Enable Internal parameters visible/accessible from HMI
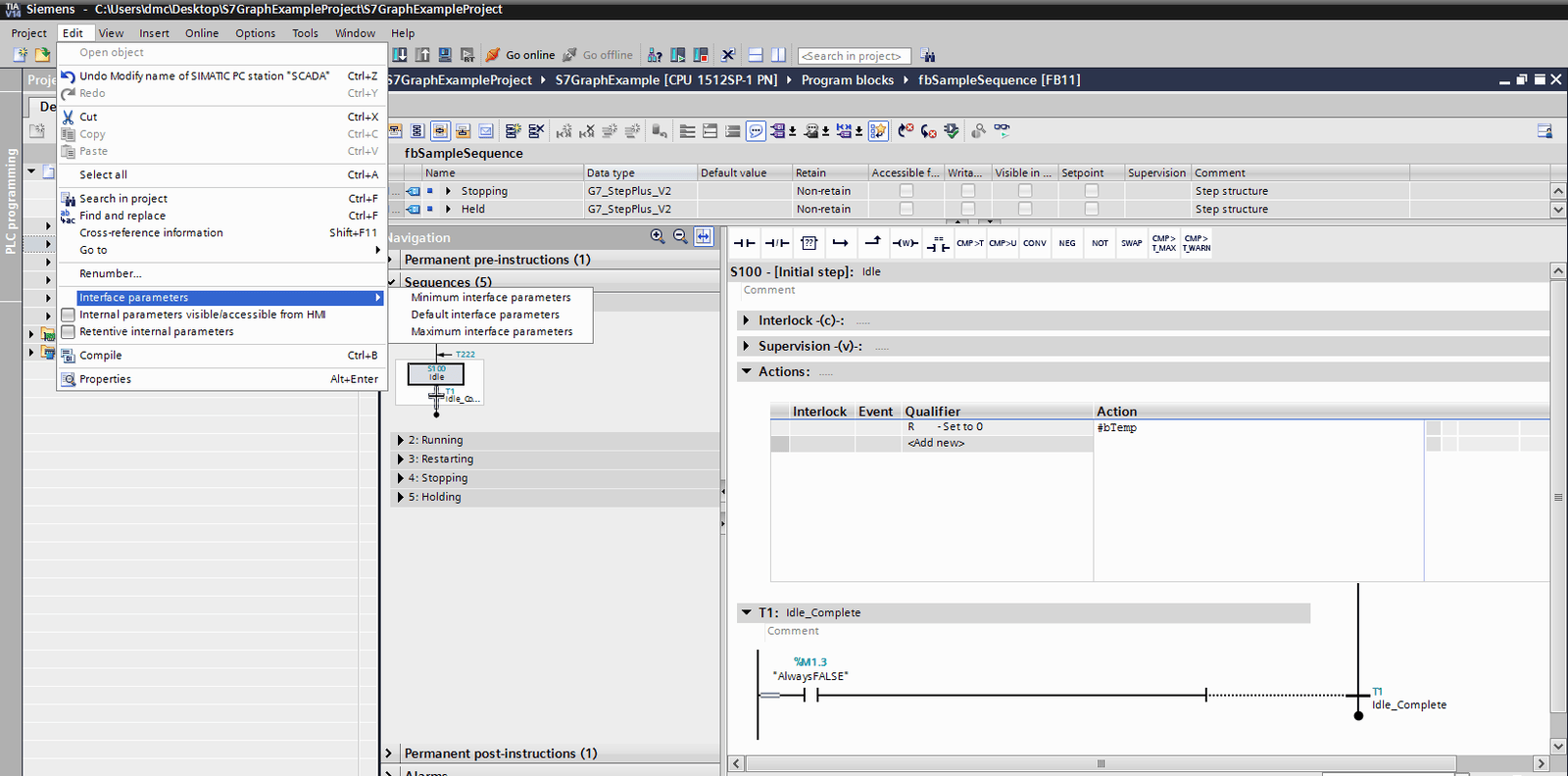Screen dimensions: 1568x776 (x=69, y=315)
